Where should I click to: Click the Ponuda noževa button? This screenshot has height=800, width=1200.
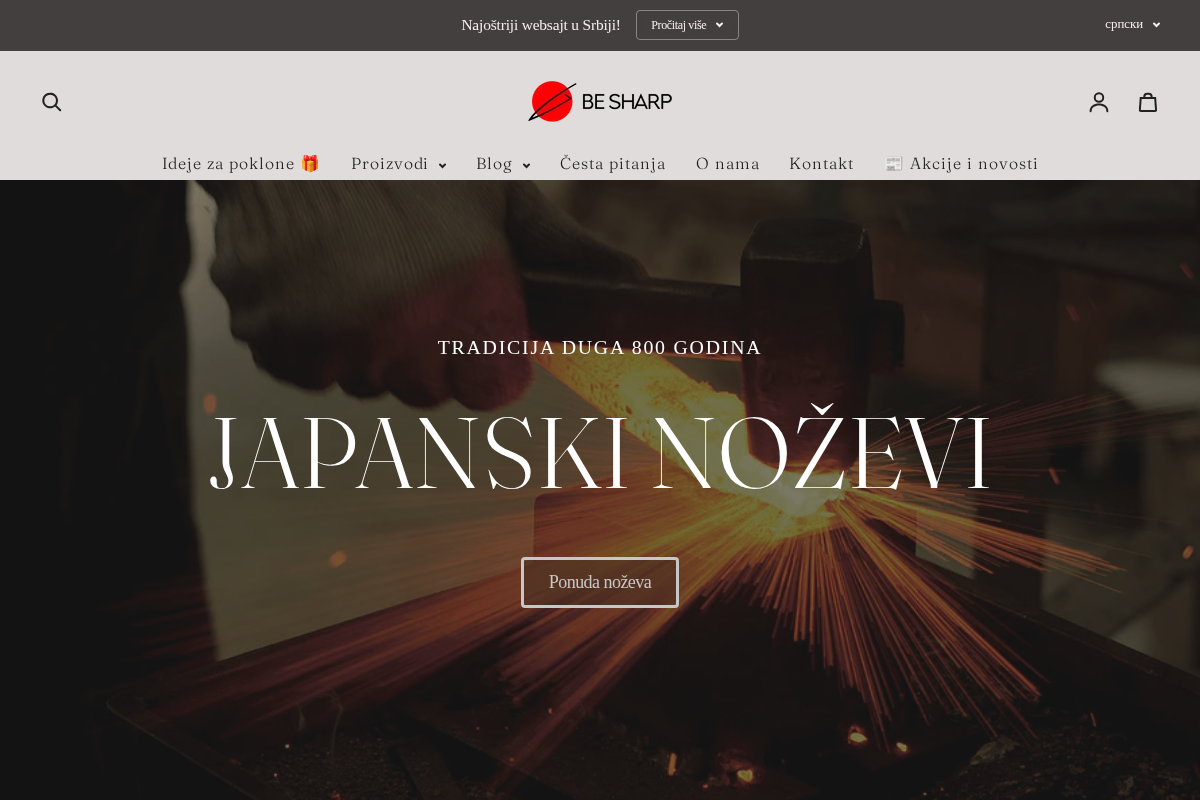pos(600,582)
